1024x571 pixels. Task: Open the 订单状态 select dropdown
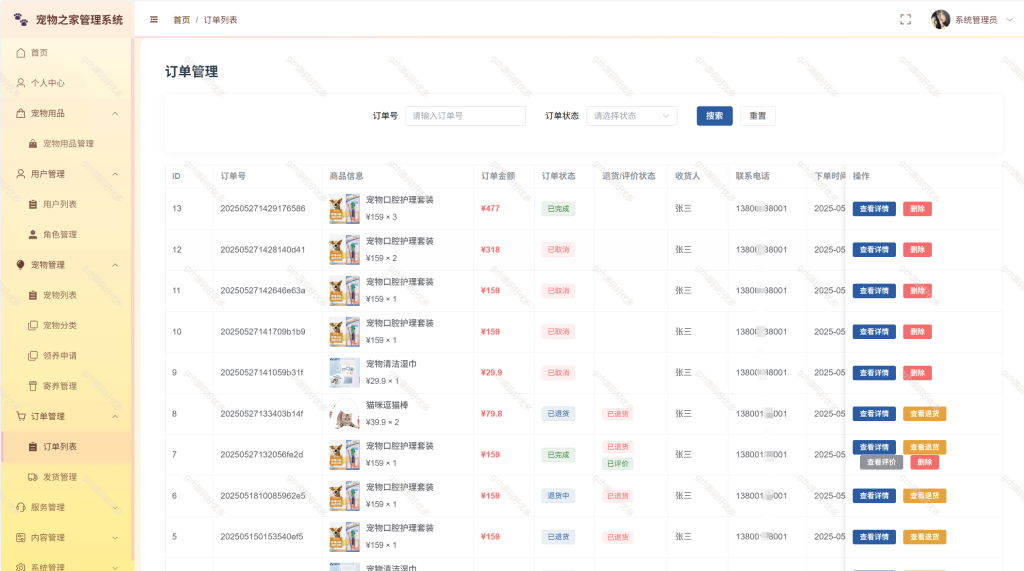(x=632, y=116)
